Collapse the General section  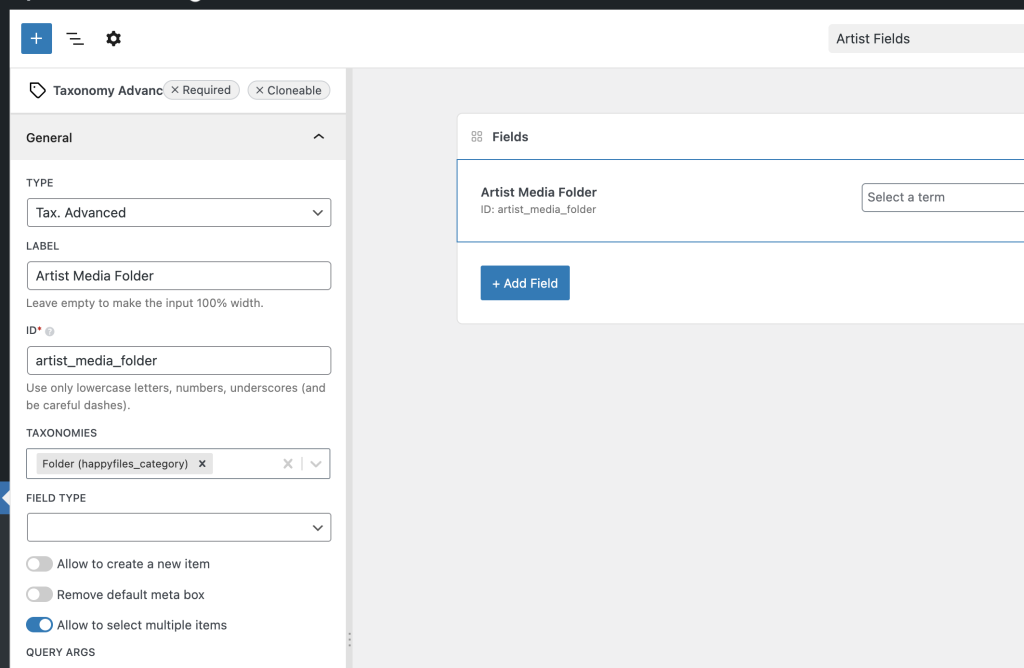point(318,137)
